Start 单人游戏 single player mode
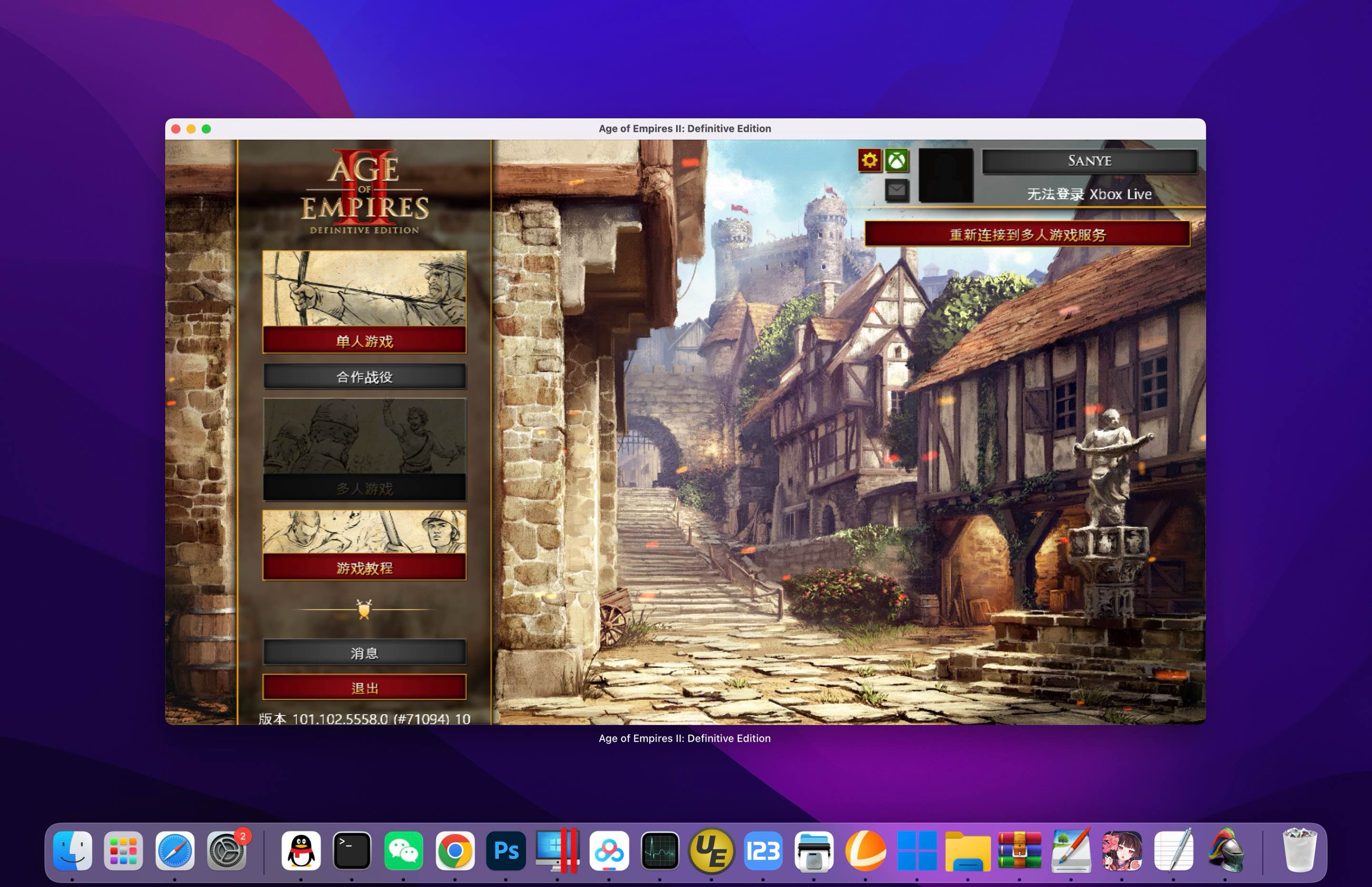 pos(364,341)
